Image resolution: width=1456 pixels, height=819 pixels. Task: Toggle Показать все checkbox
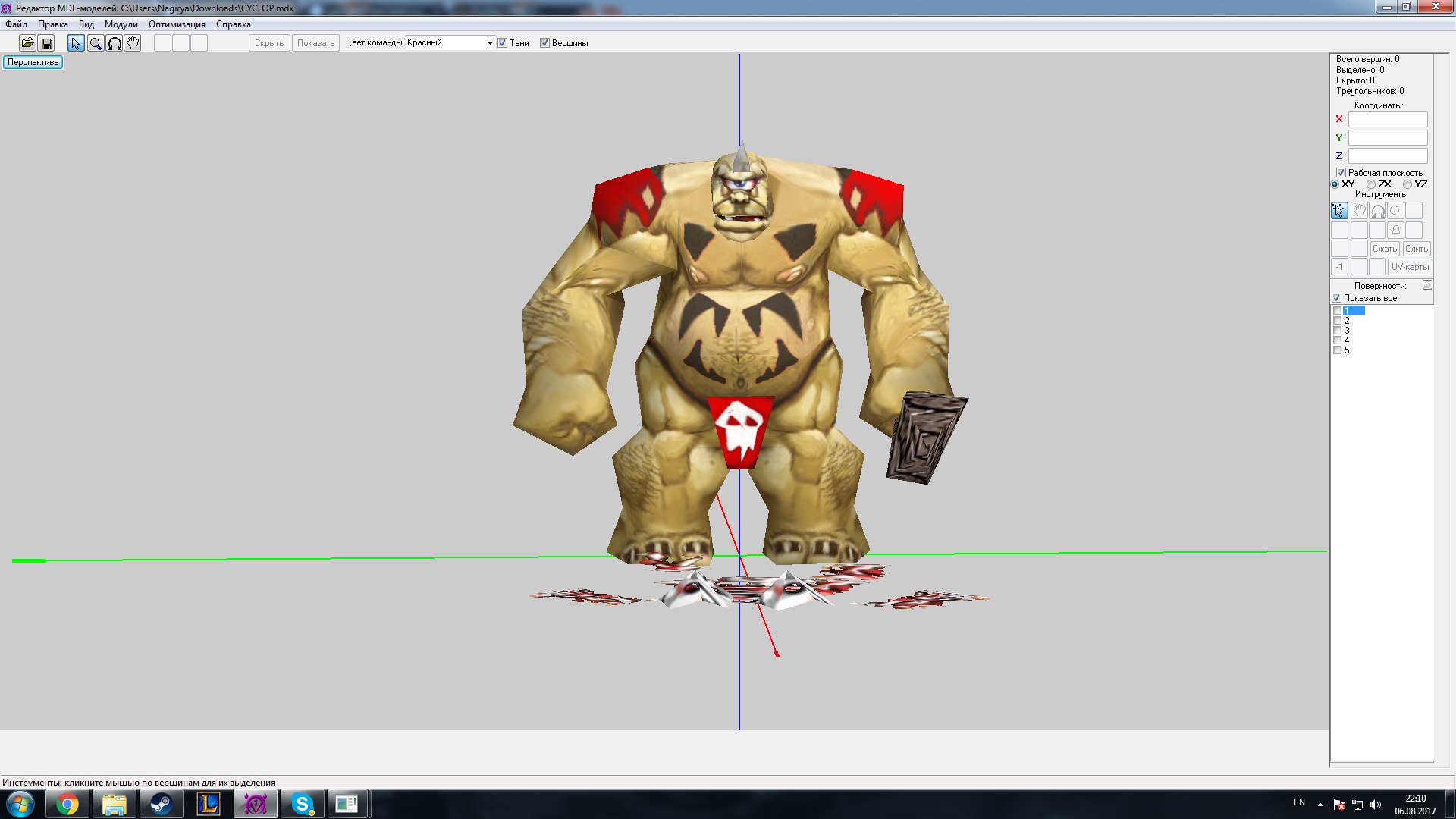pos(1337,298)
